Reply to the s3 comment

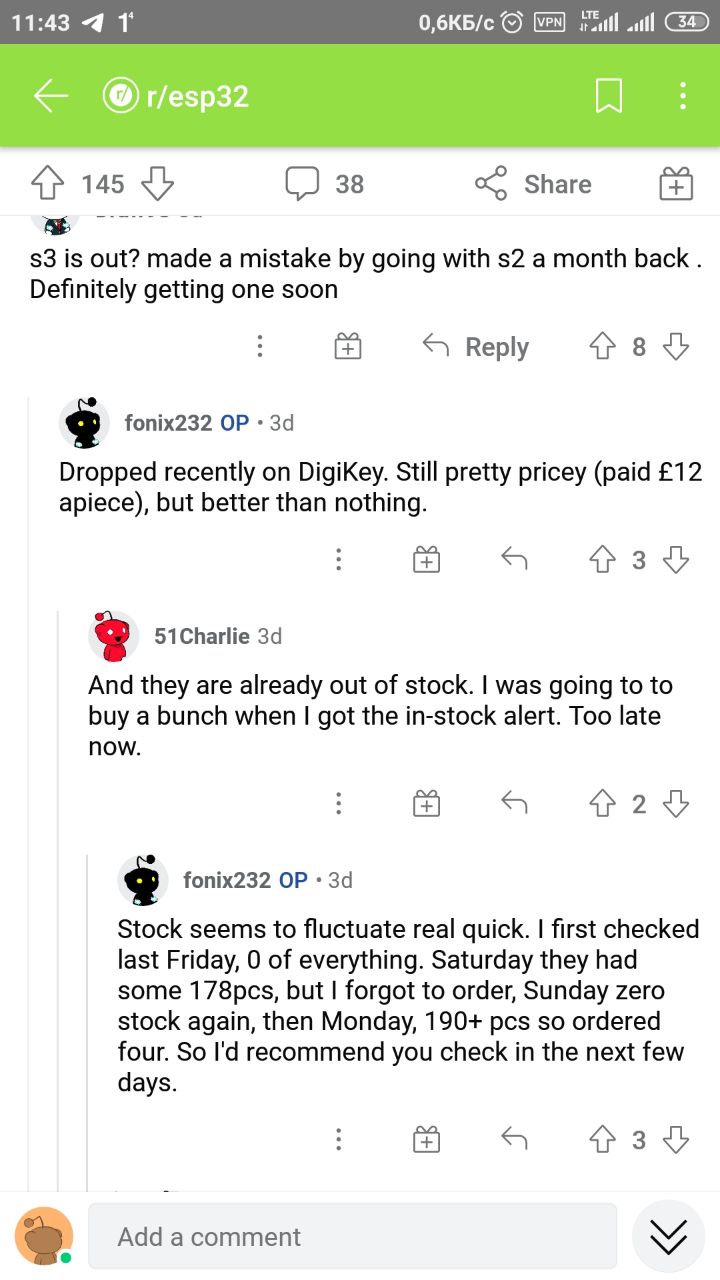476,347
